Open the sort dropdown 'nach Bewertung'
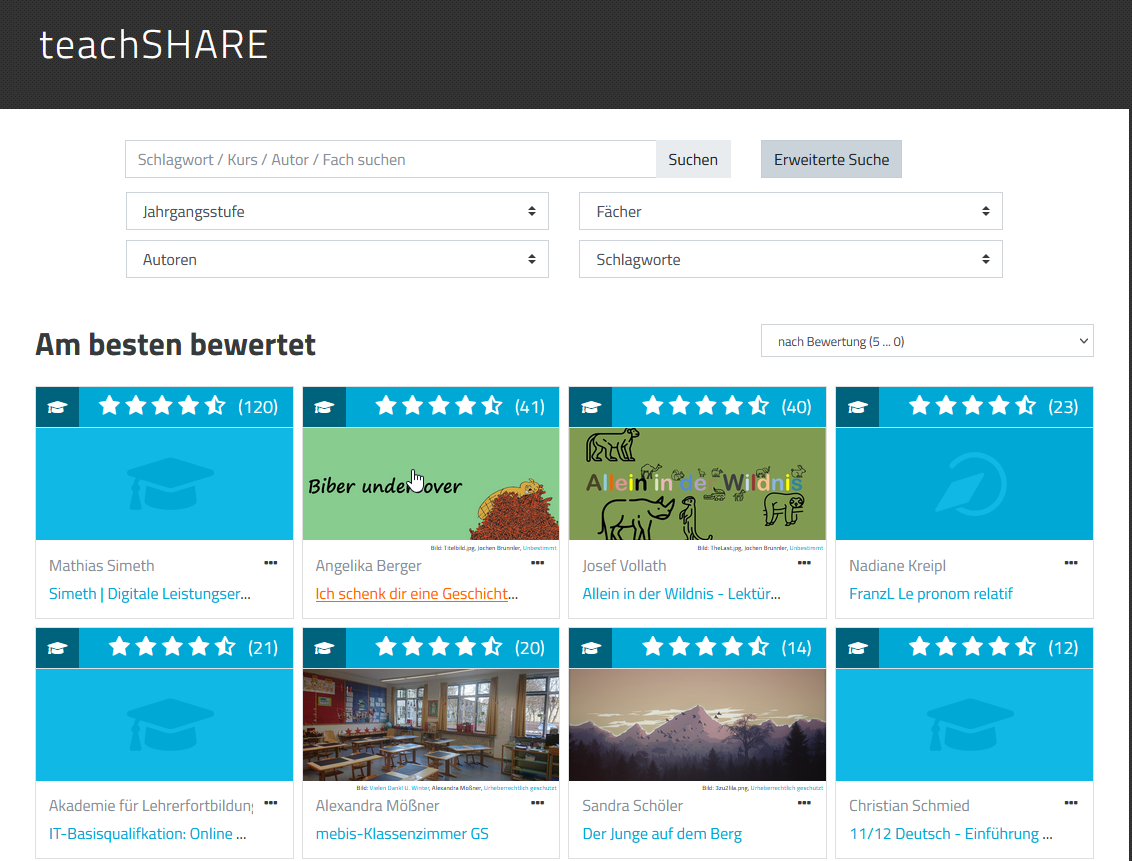 coord(927,341)
